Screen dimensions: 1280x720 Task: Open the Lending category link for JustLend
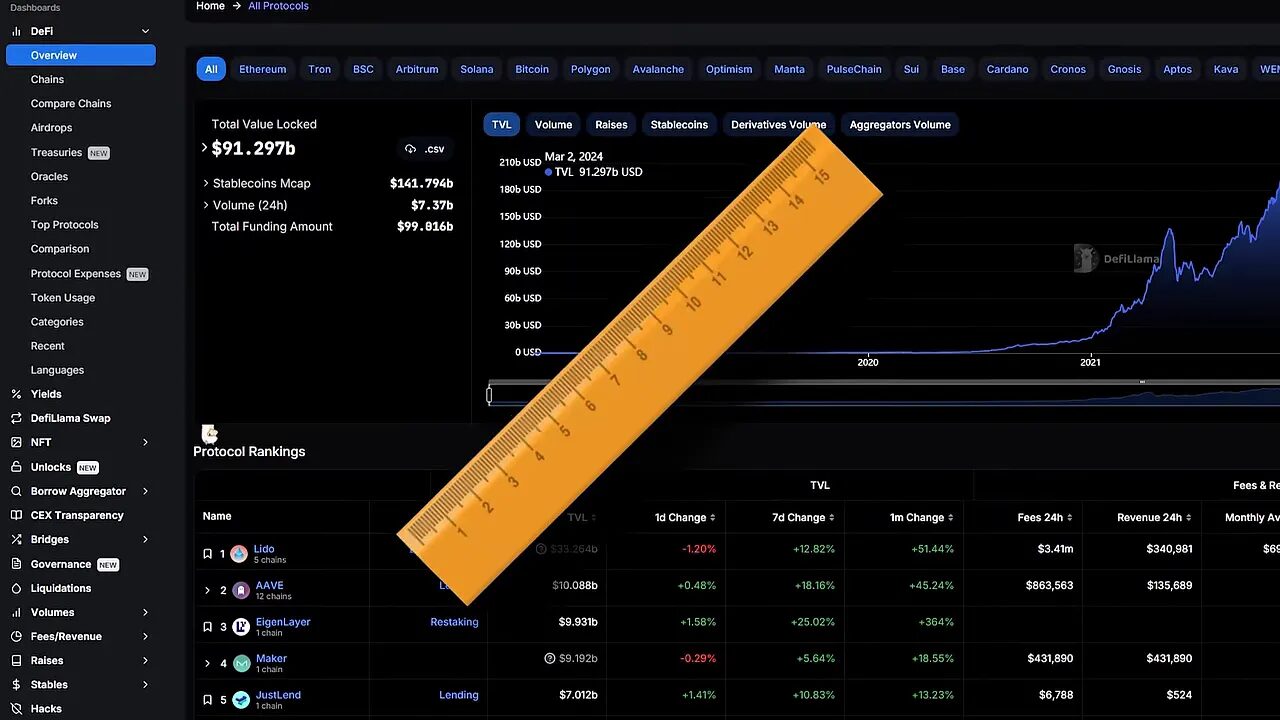(x=459, y=695)
